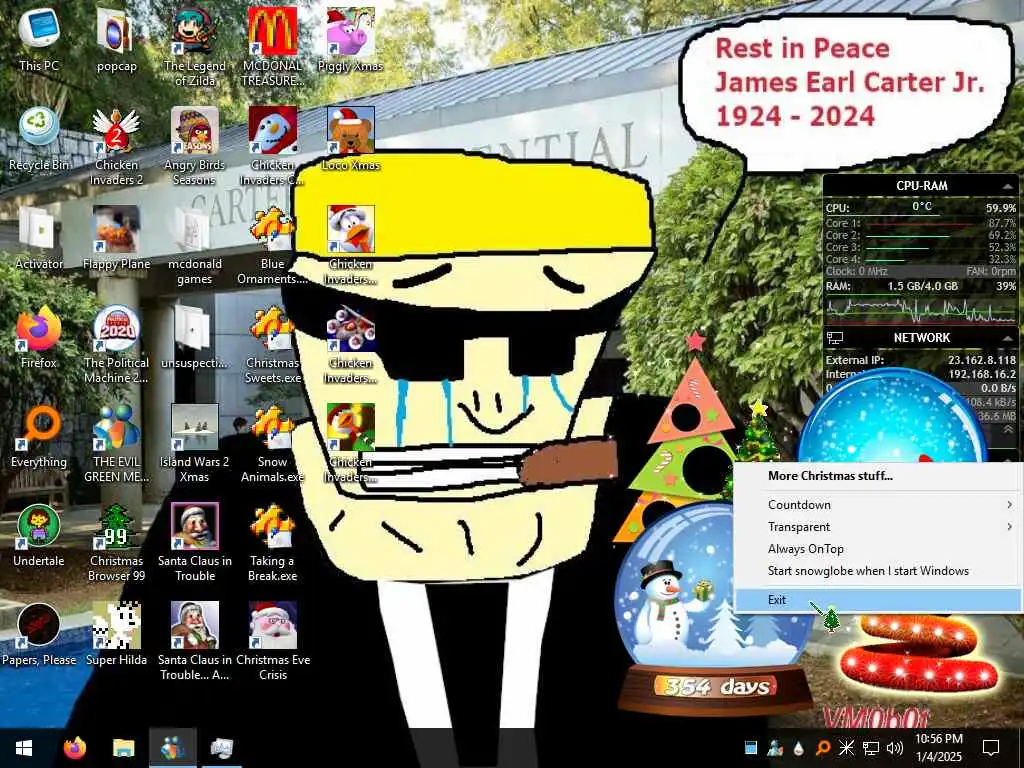Expand the Transparent submenu
The width and height of the screenshot is (1024, 768).
tap(878, 527)
